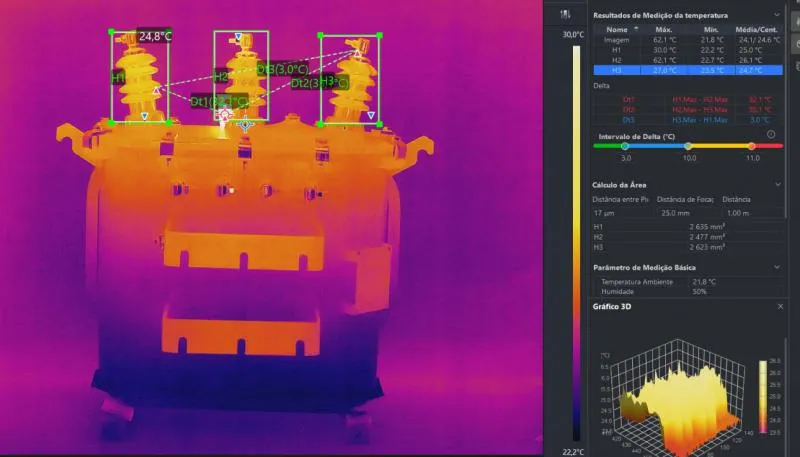
Task: Click the palette settings icon above color scale
Action: 566,14
